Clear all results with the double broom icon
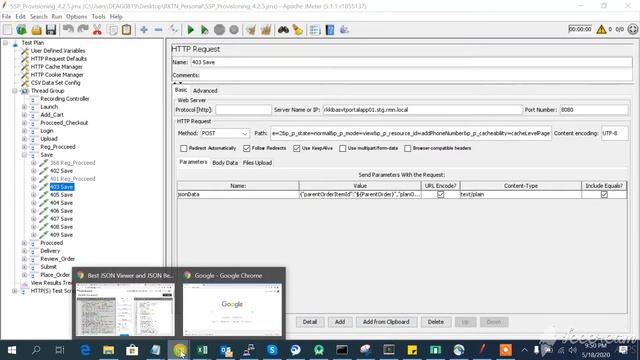This screenshot has height=360, width=640. (266, 29)
